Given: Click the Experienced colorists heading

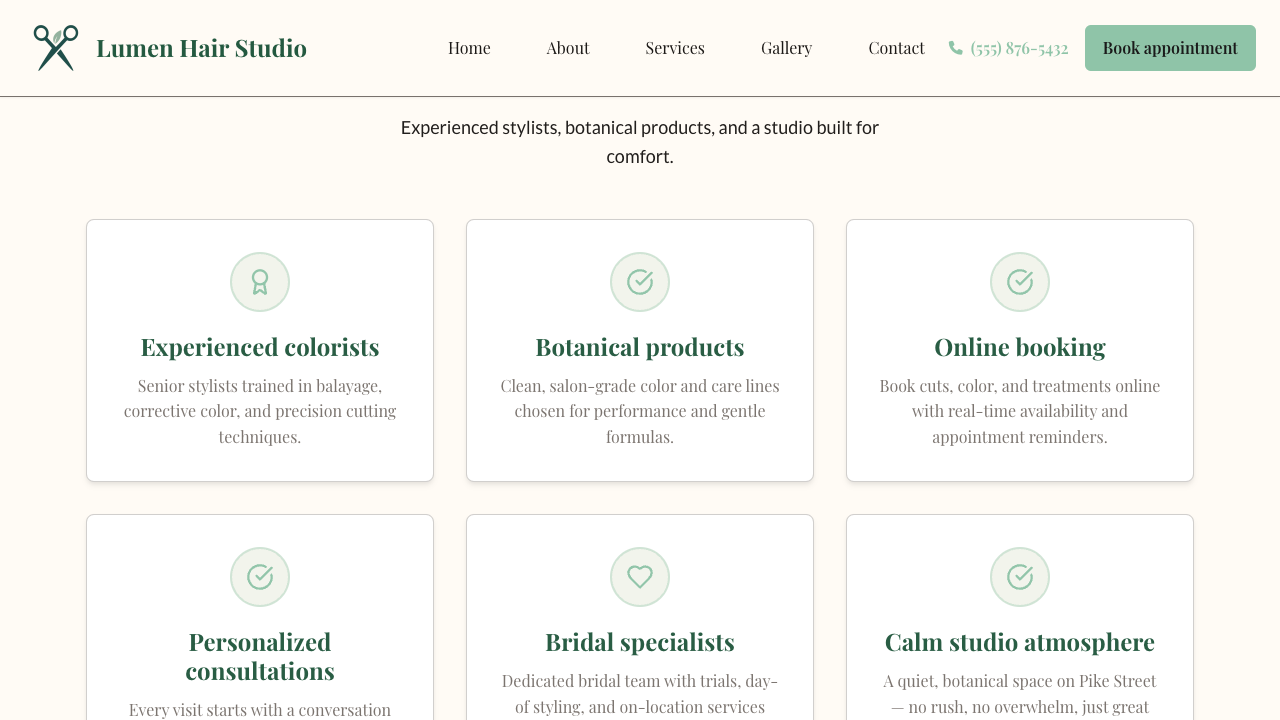Looking at the screenshot, I should coord(260,347).
